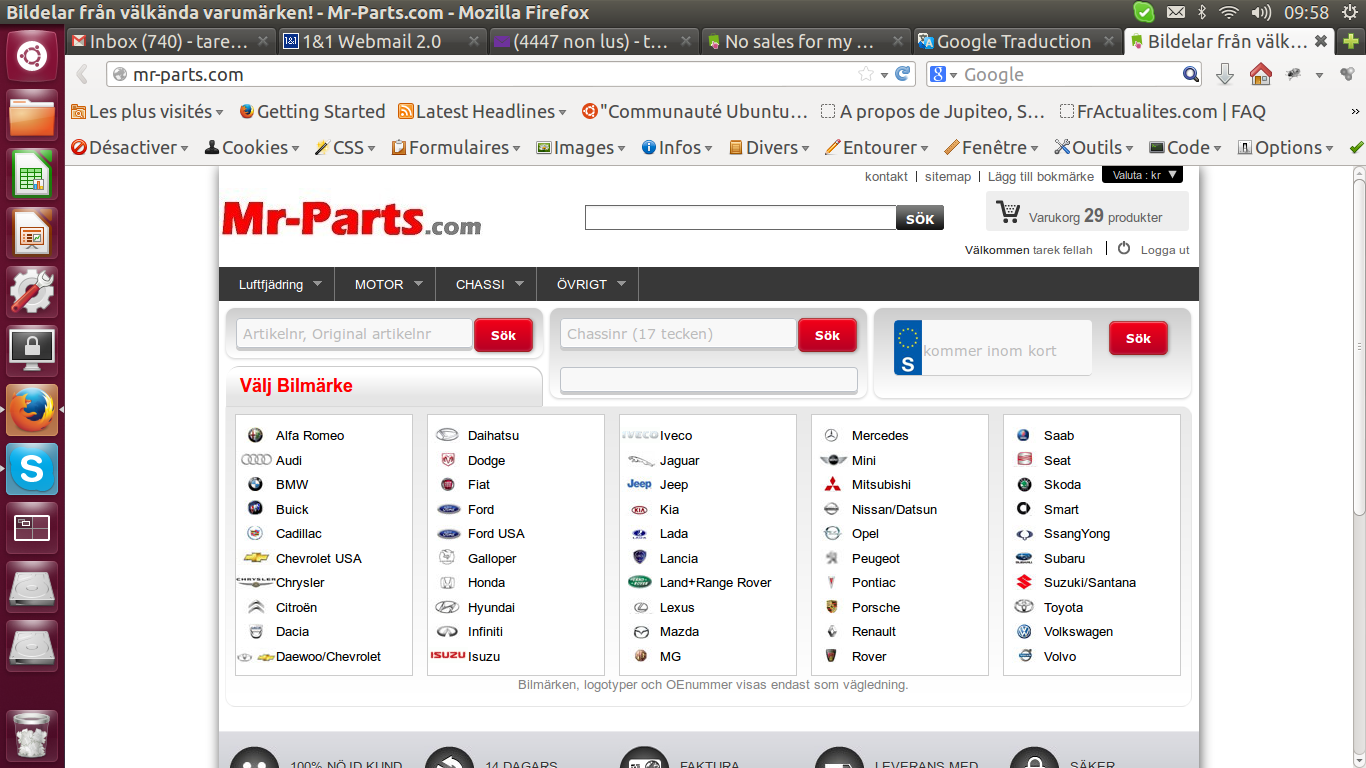The image size is (1366, 768).
Task: Open the (4447 non lus) tab
Action: click(x=591, y=41)
